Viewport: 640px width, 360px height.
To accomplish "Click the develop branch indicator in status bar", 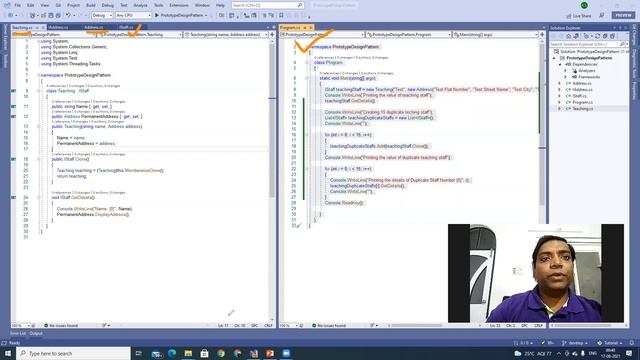I will 575,343.
